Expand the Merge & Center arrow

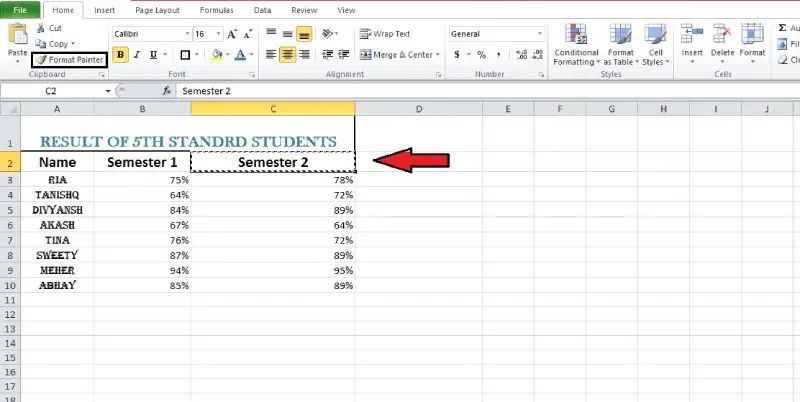tap(438, 55)
